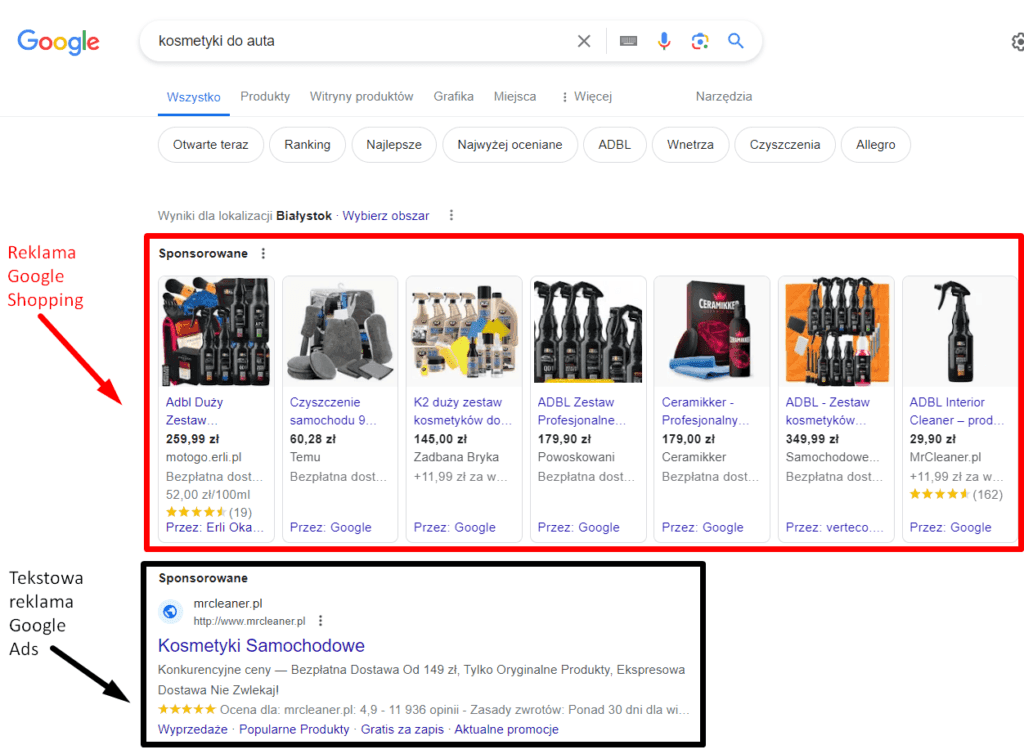The width and height of the screenshot is (1024, 754).
Task: Choose the Wnetrza filter chip
Action: pyautogui.click(x=690, y=145)
